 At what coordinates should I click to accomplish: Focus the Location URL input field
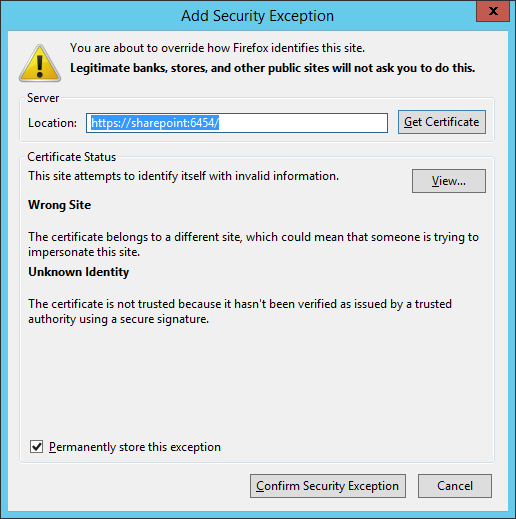237,123
